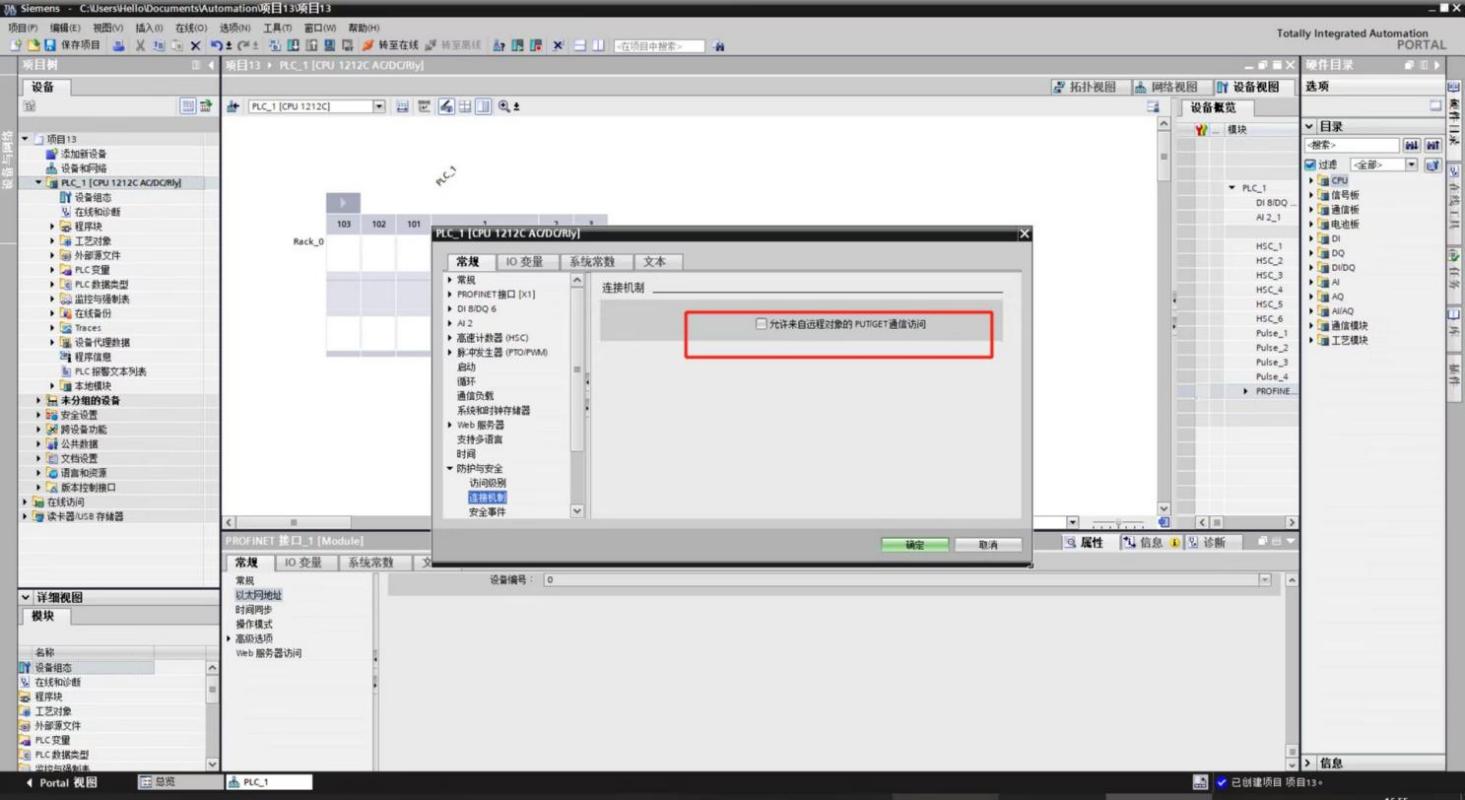
Task: Collapse 防护与安全 node in dialog tree
Action: point(450,468)
